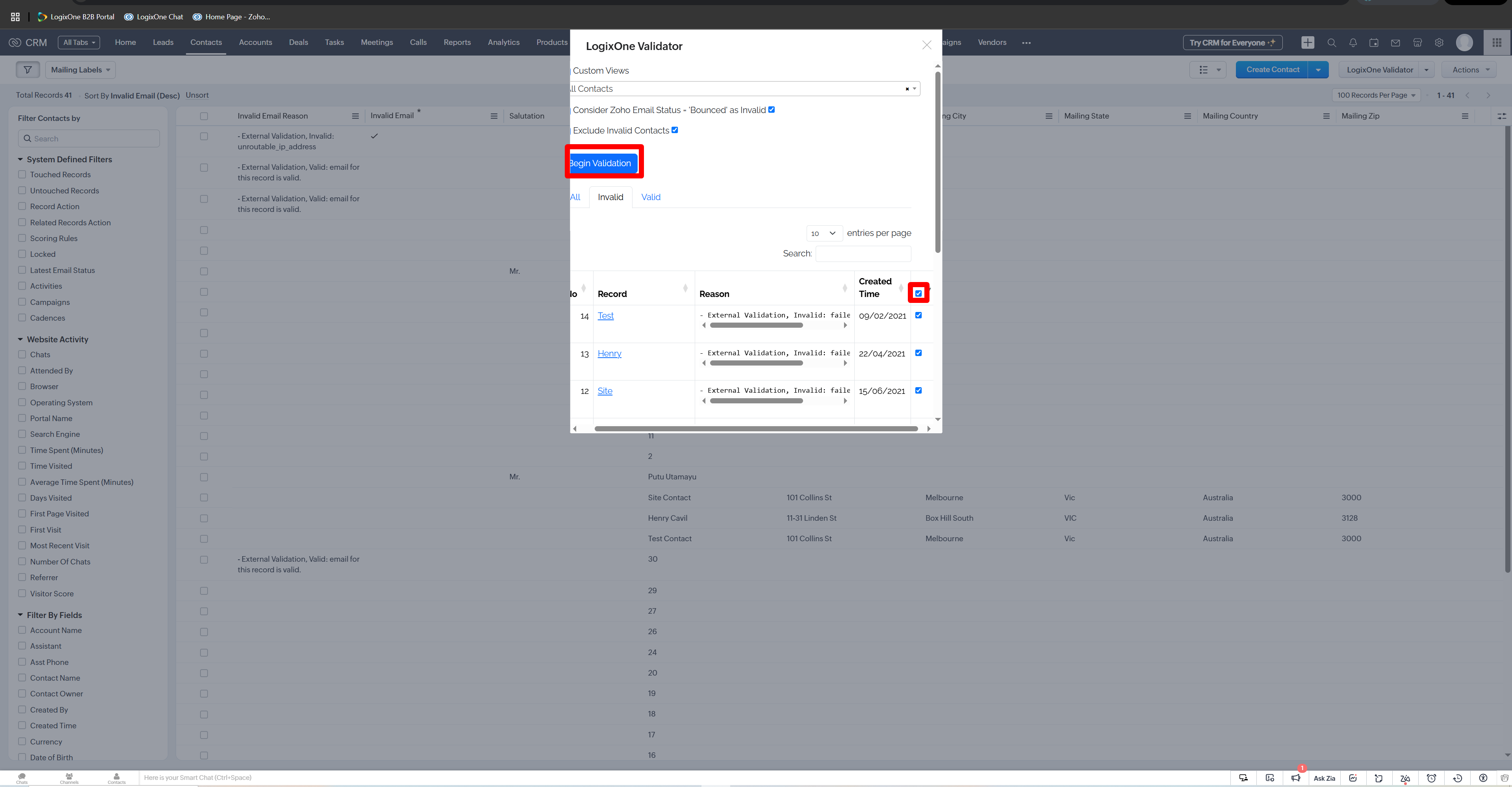Open the browser apps grid icon
The width and height of the screenshot is (1512, 787).
pyautogui.click(x=15, y=17)
